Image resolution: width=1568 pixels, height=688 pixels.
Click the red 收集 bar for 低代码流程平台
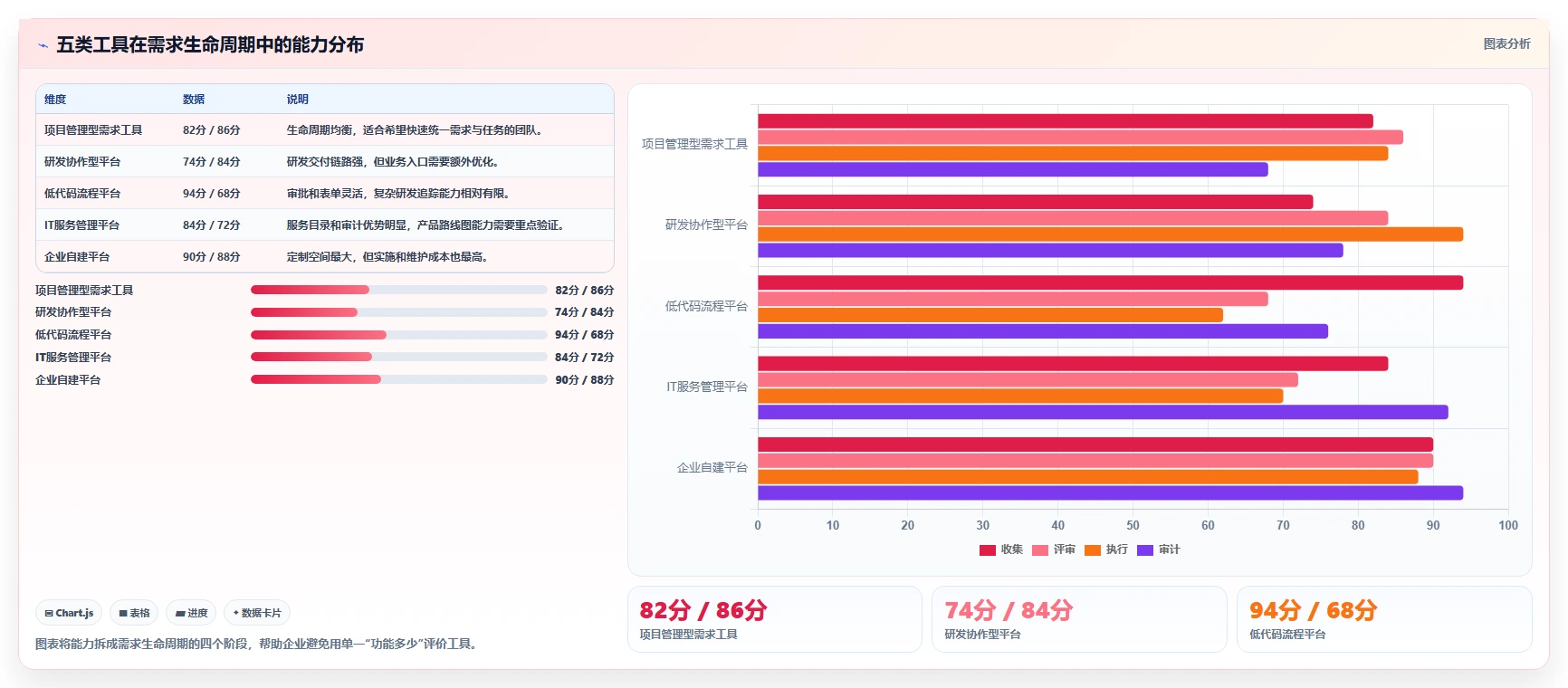click(x=1111, y=282)
